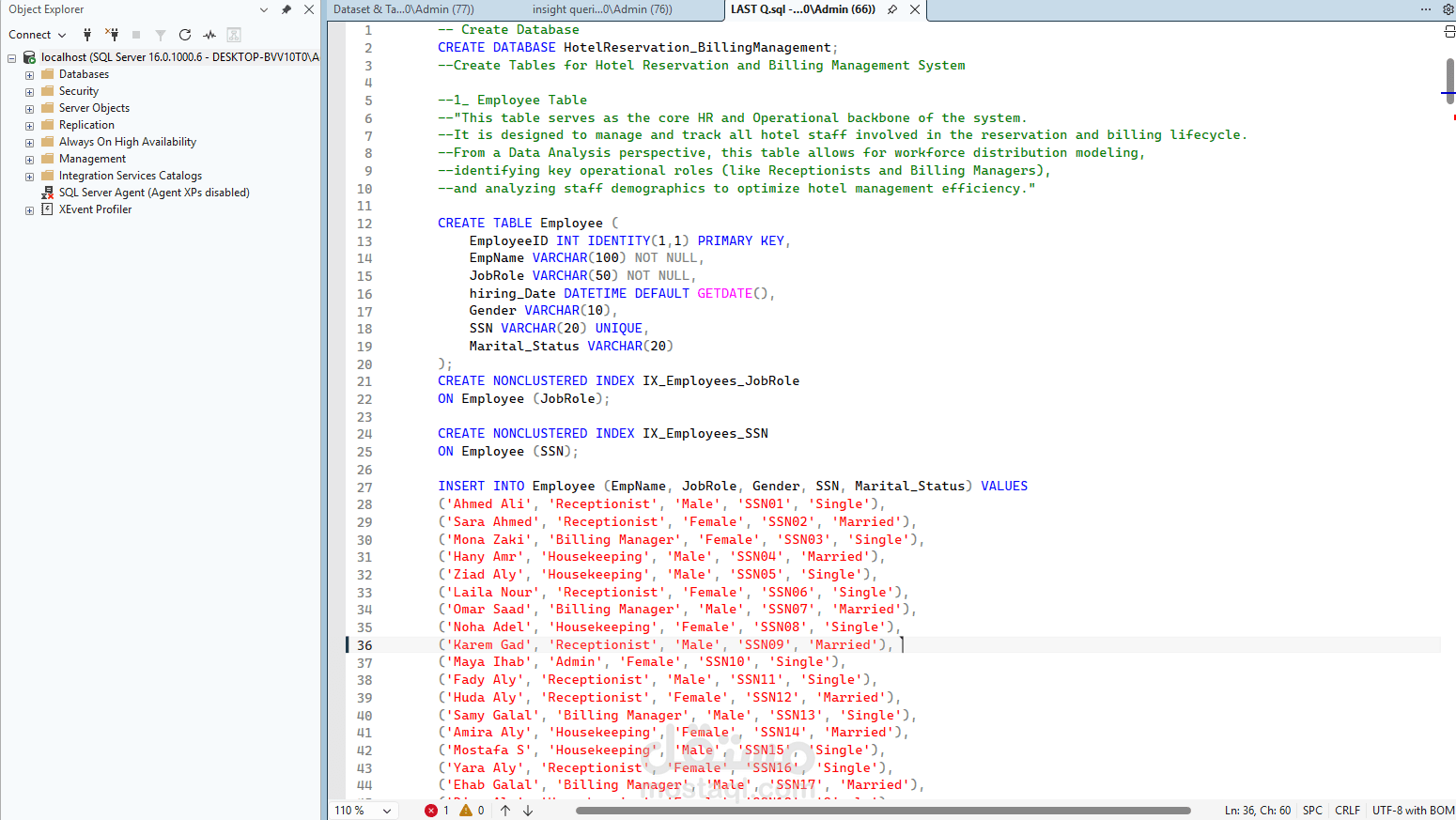1456x820 pixels.
Task: Open Object Explorer window position dropdown arrow
Action: [264, 9]
